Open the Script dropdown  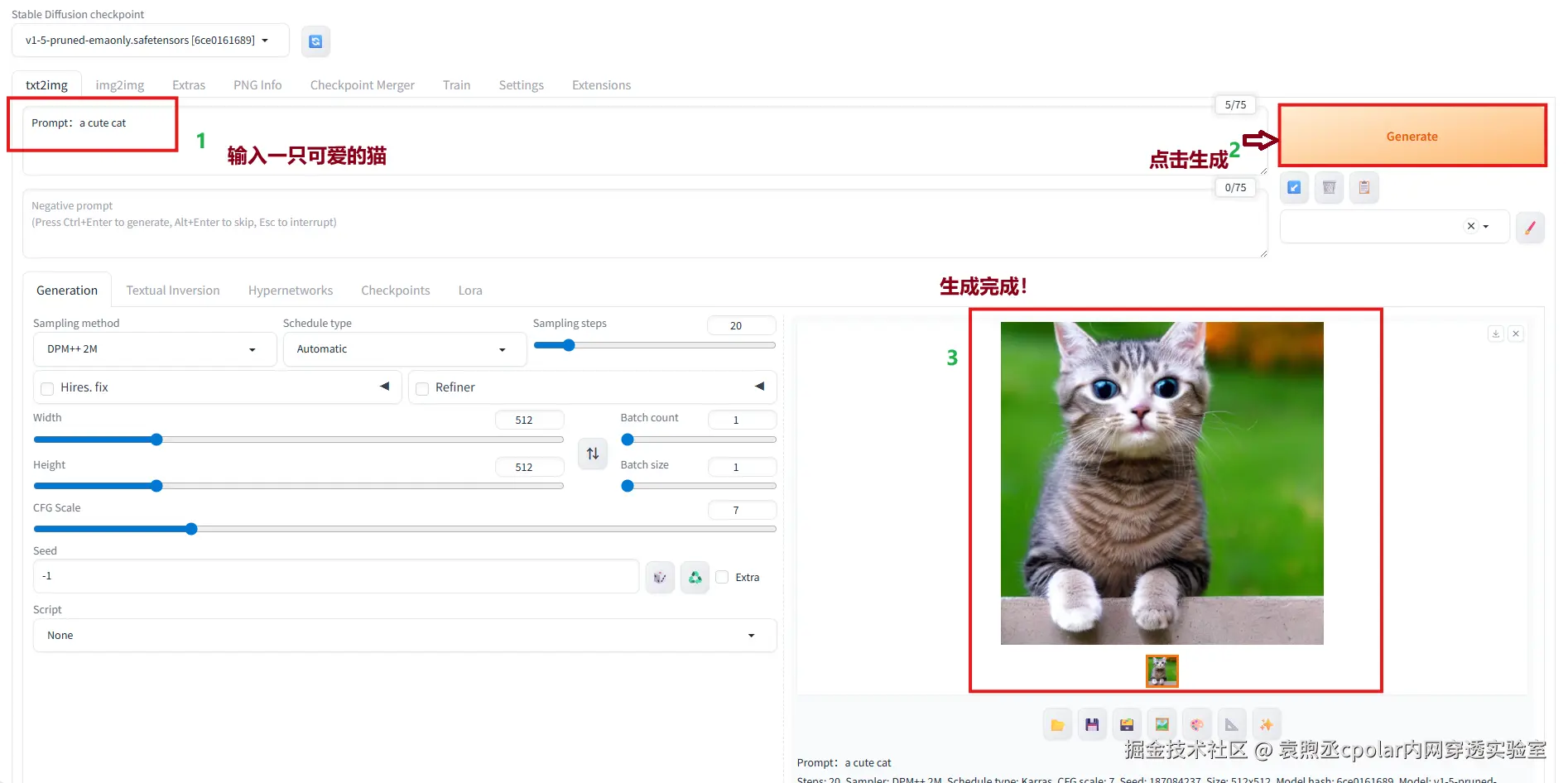pyautogui.click(x=404, y=636)
